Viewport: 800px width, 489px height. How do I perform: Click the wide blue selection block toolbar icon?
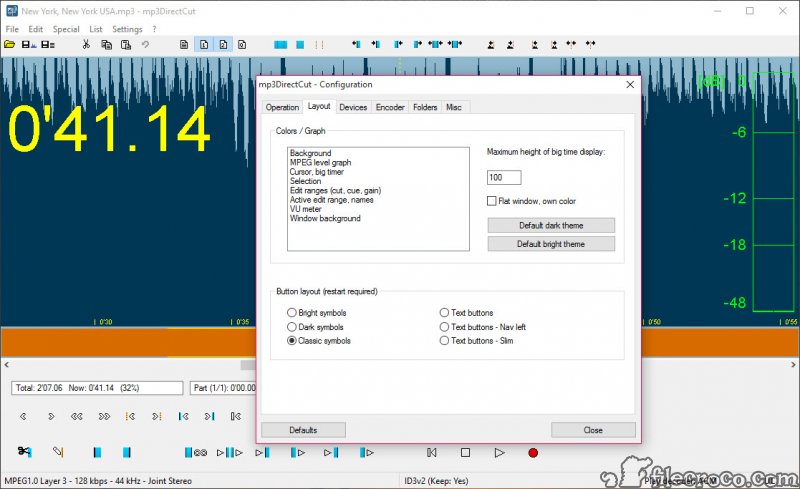281,45
